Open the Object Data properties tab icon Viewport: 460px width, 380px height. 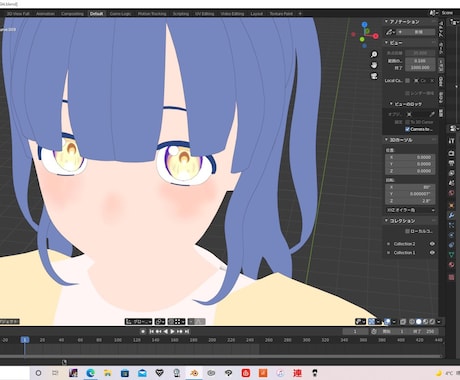[451, 255]
